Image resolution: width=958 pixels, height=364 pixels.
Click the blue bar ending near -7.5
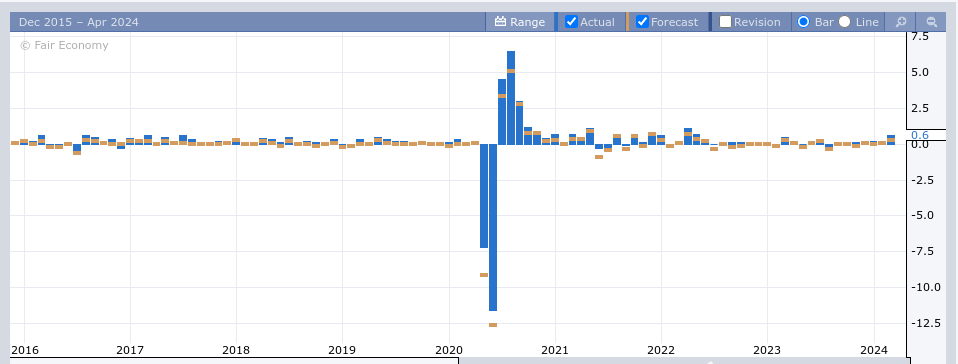[484, 195]
